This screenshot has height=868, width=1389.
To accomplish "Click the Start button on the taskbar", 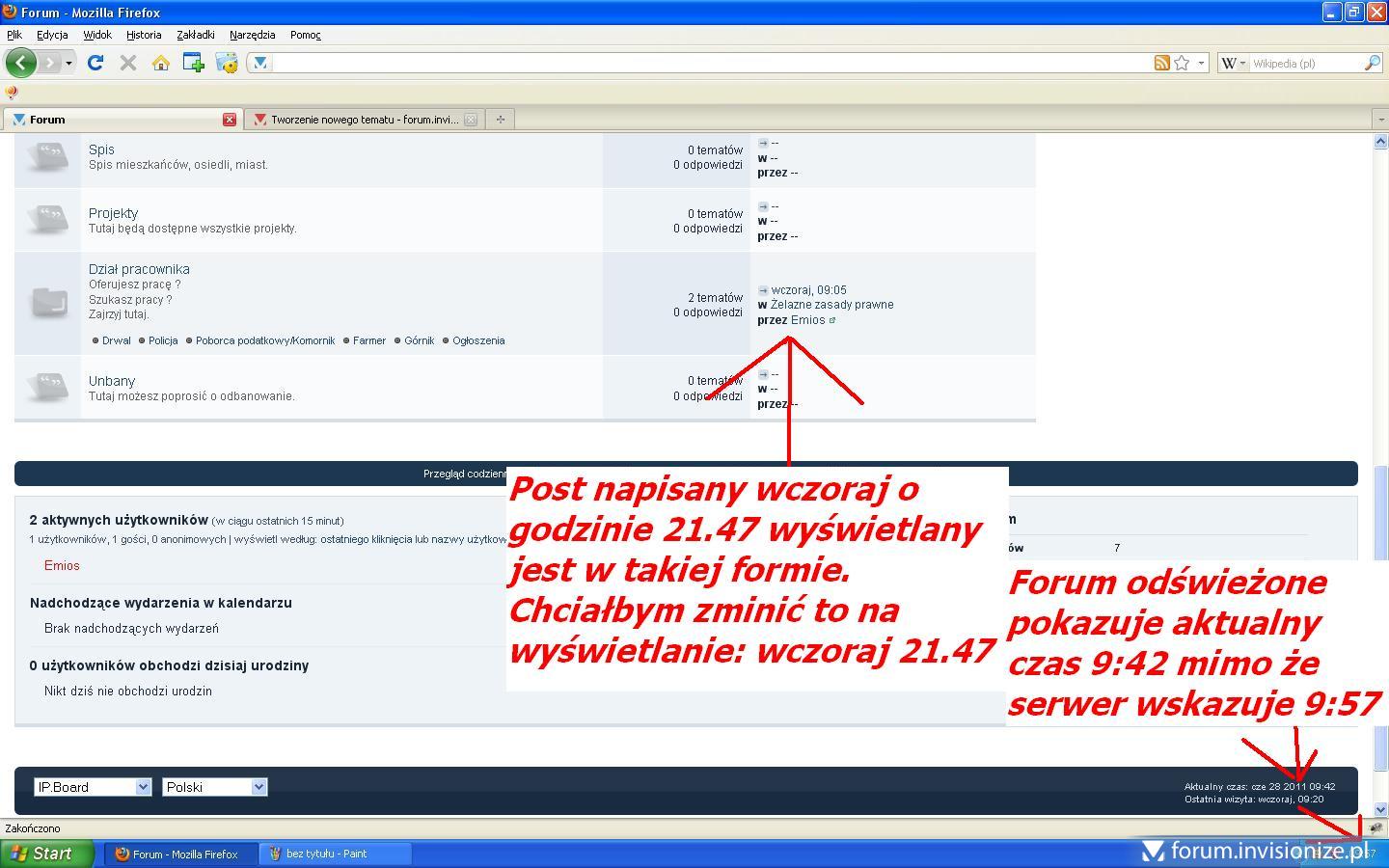I will [x=46, y=854].
